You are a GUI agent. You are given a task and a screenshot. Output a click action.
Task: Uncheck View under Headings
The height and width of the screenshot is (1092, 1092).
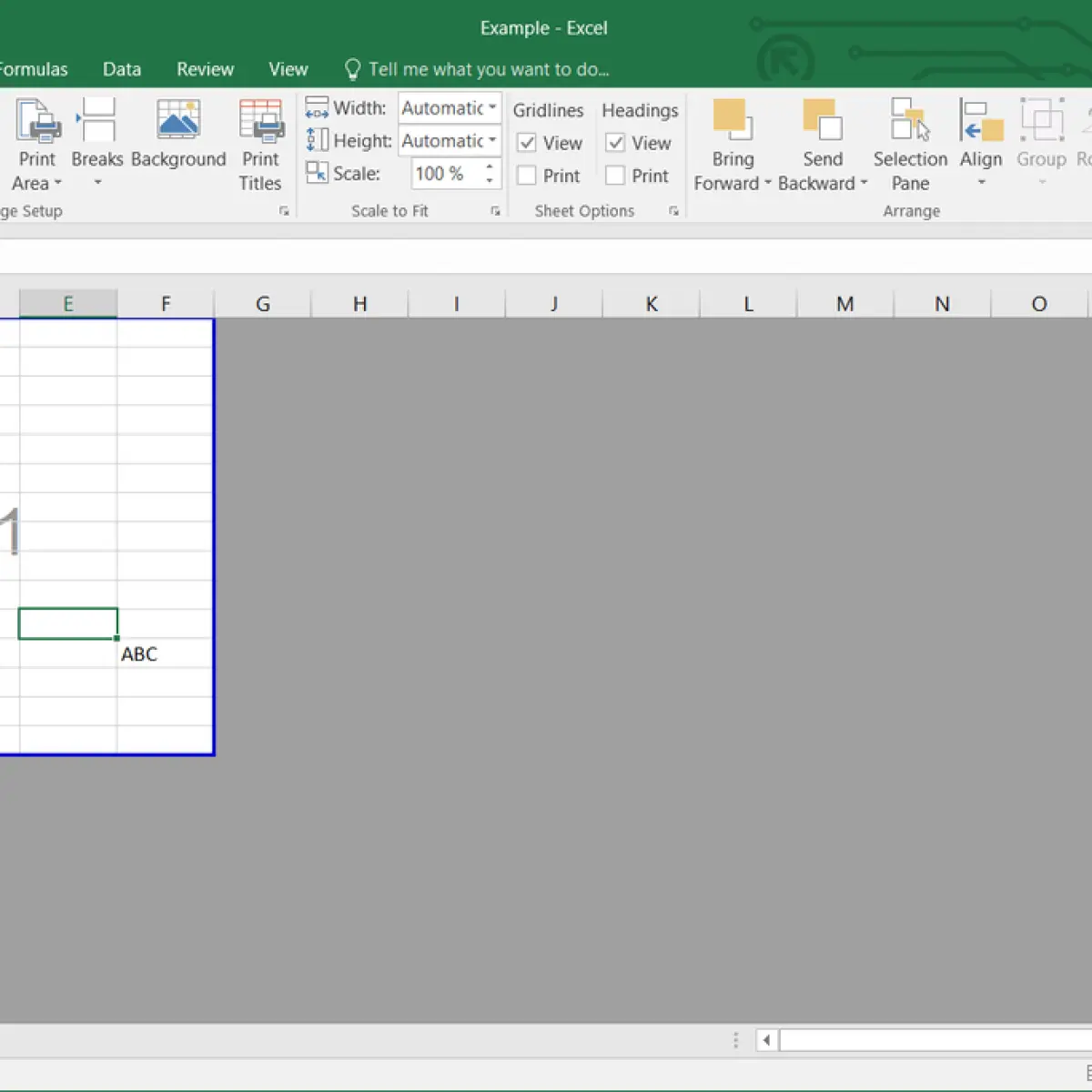pos(615,143)
